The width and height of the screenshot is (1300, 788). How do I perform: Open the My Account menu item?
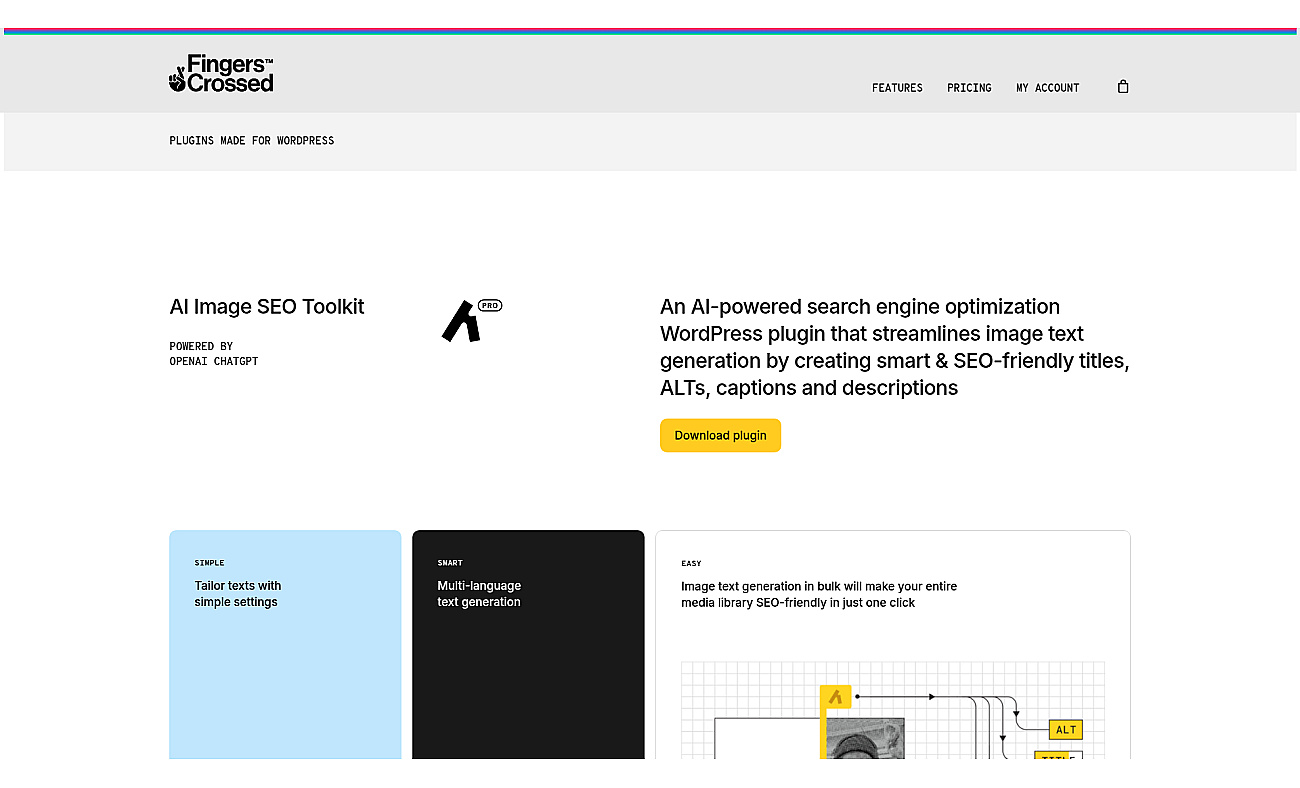tap(1048, 88)
